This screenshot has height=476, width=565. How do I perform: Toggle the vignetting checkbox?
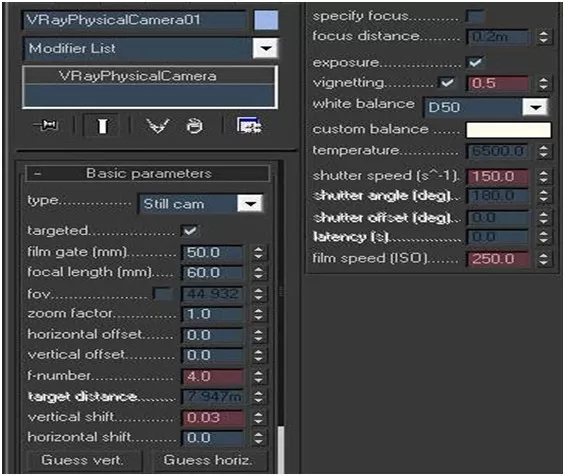coord(447,83)
